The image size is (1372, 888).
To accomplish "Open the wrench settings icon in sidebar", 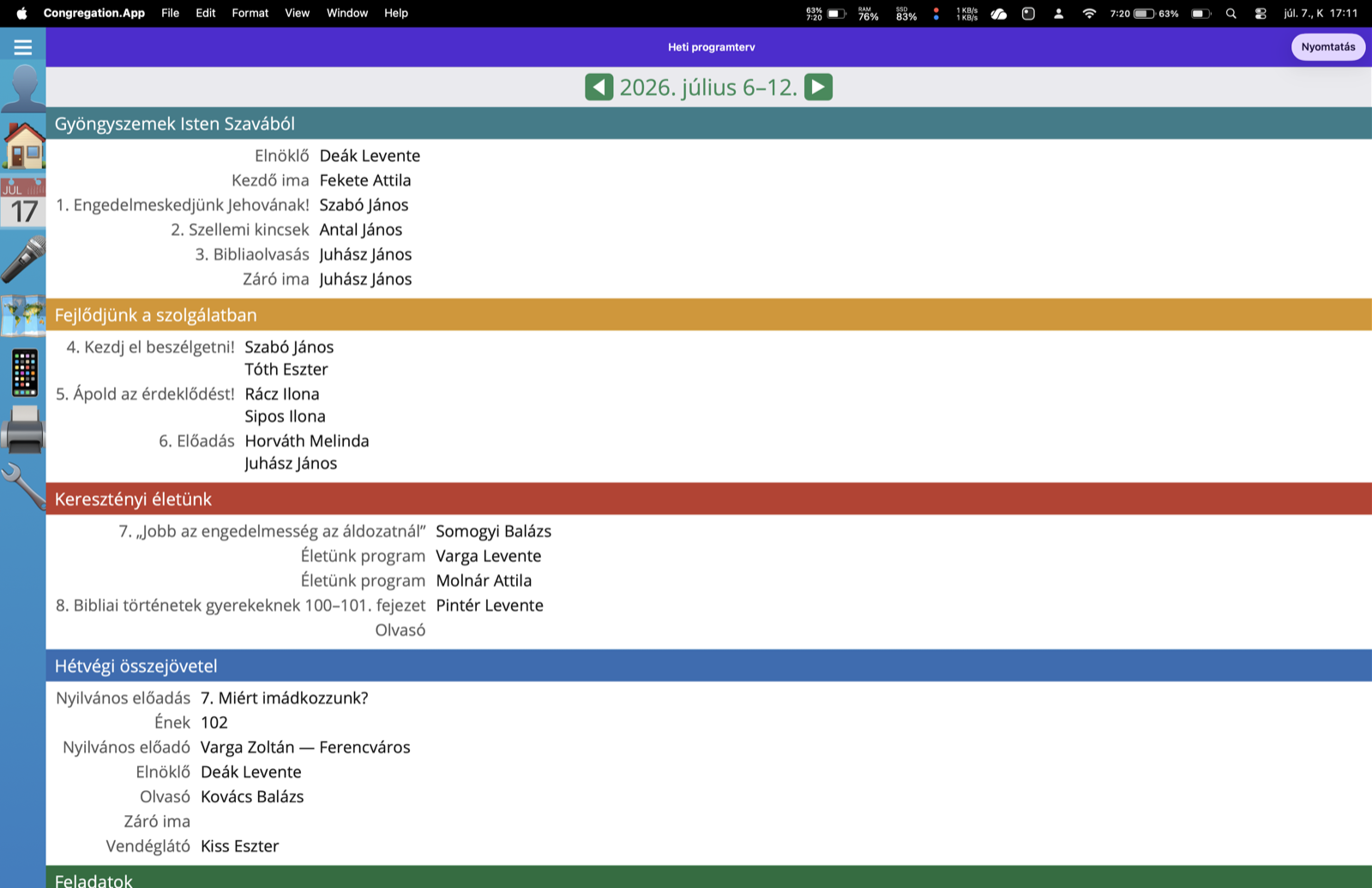I will coord(23,486).
